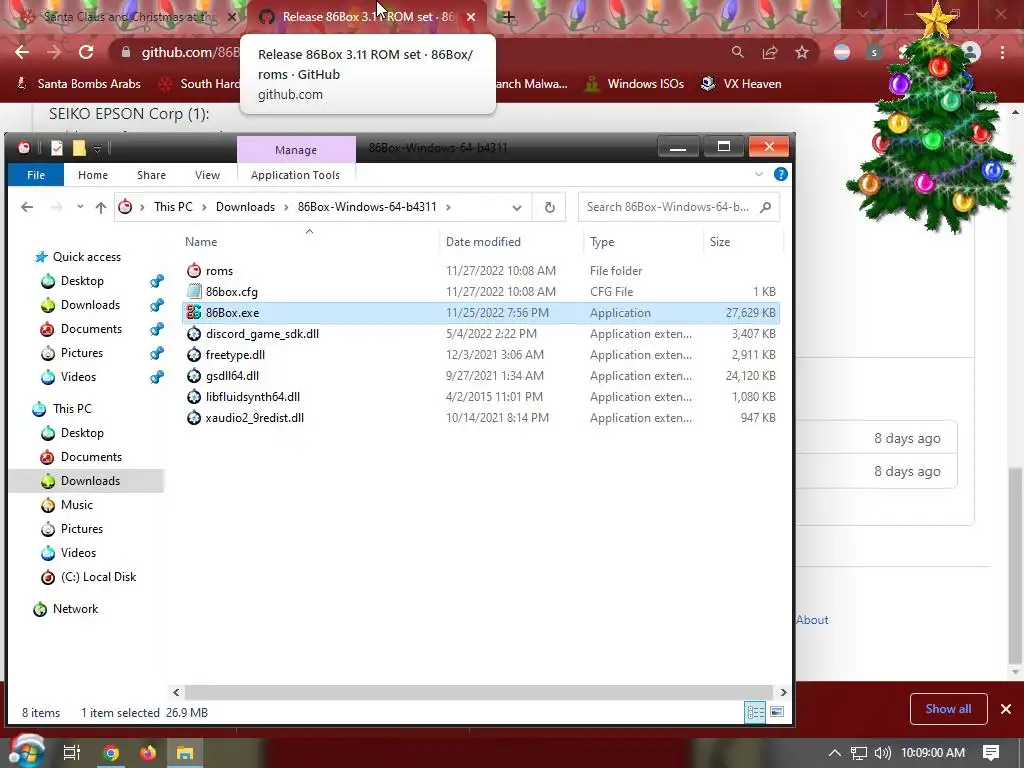Expand the Explorer ribbon chevron

pyautogui.click(x=759, y=174)
